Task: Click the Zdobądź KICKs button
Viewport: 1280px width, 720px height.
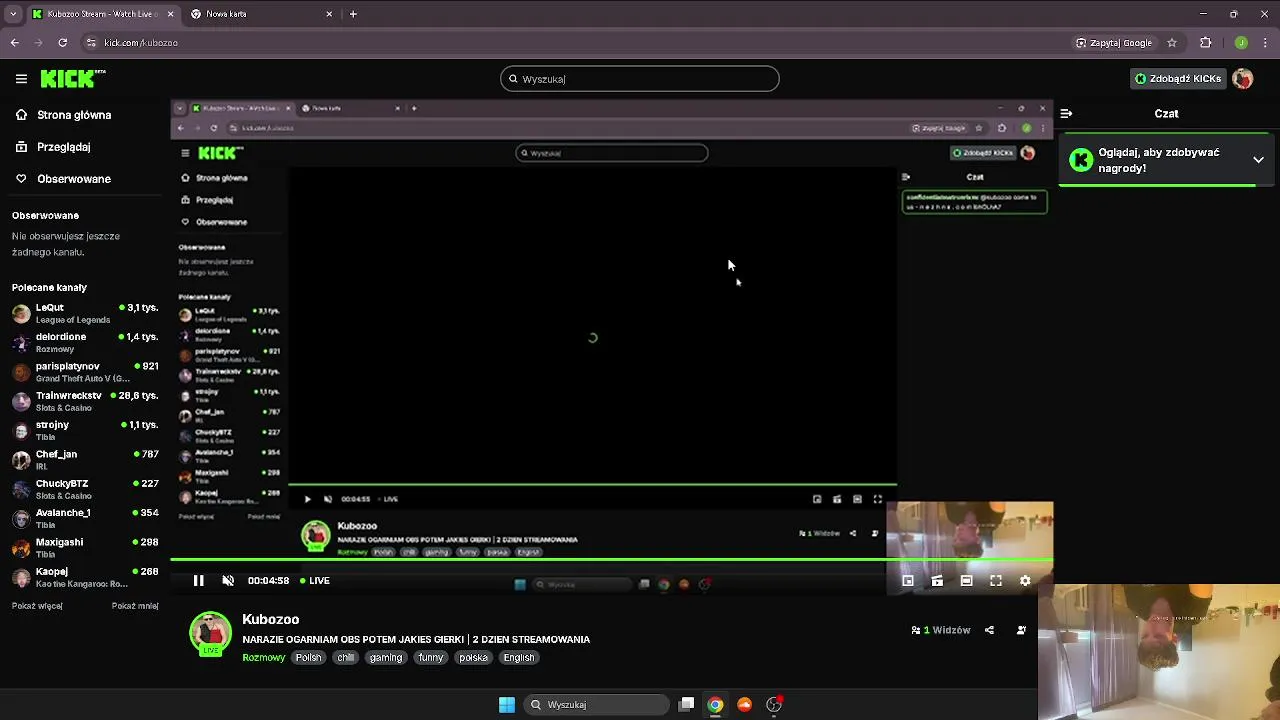Action: click(x=1177, y=79)
